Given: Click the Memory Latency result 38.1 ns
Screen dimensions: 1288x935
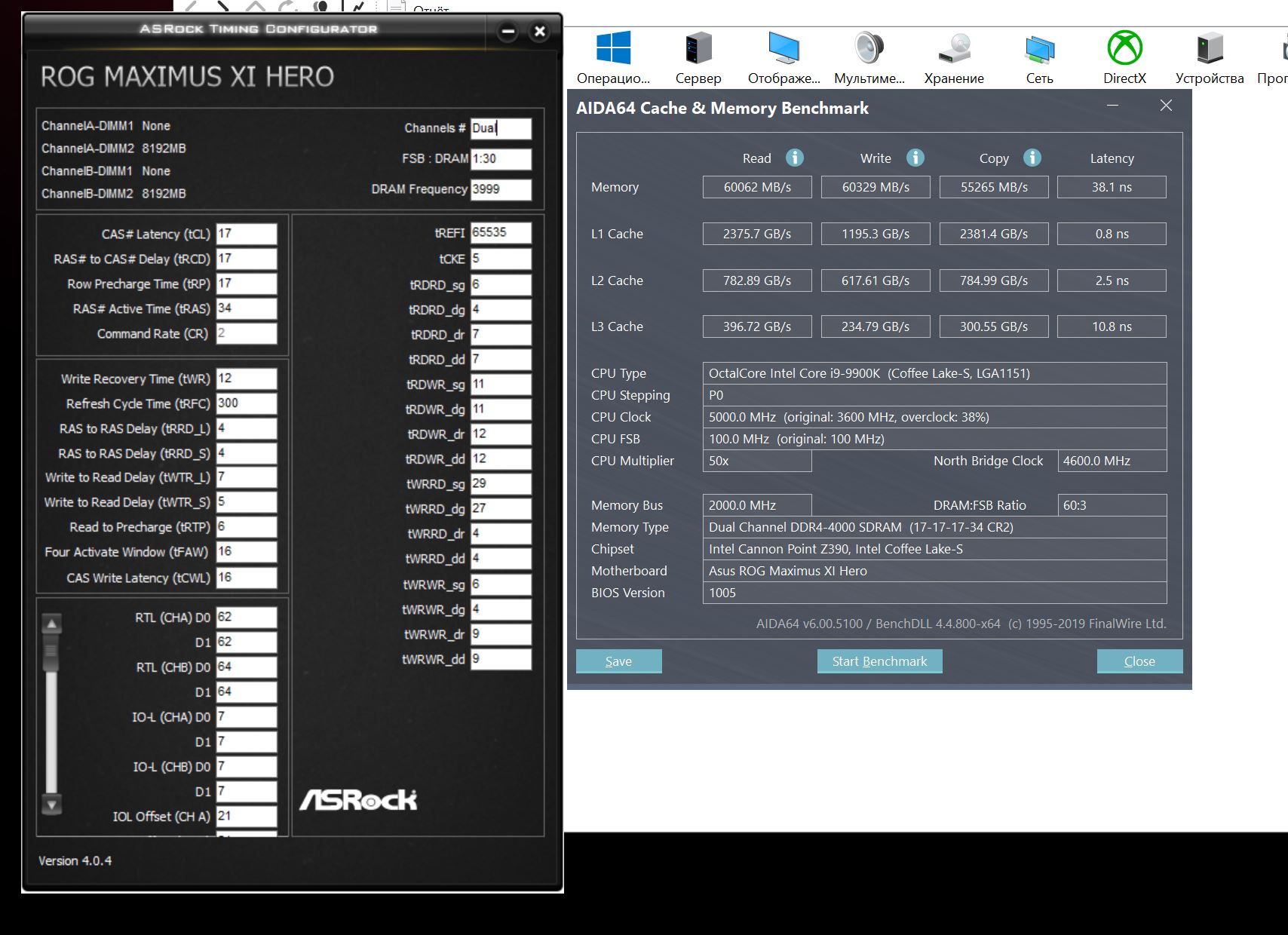Looking at the screenshot, I should pyautogui.click(x=1112, y=187).
